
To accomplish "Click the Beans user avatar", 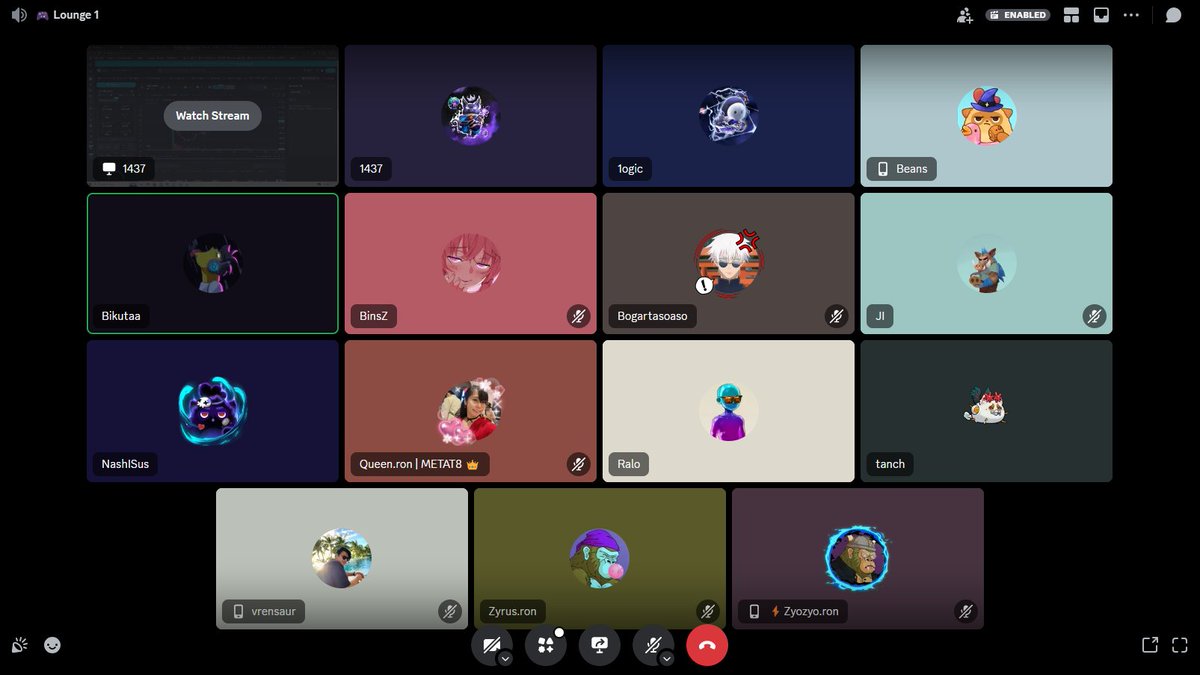I will click(986, 115).
